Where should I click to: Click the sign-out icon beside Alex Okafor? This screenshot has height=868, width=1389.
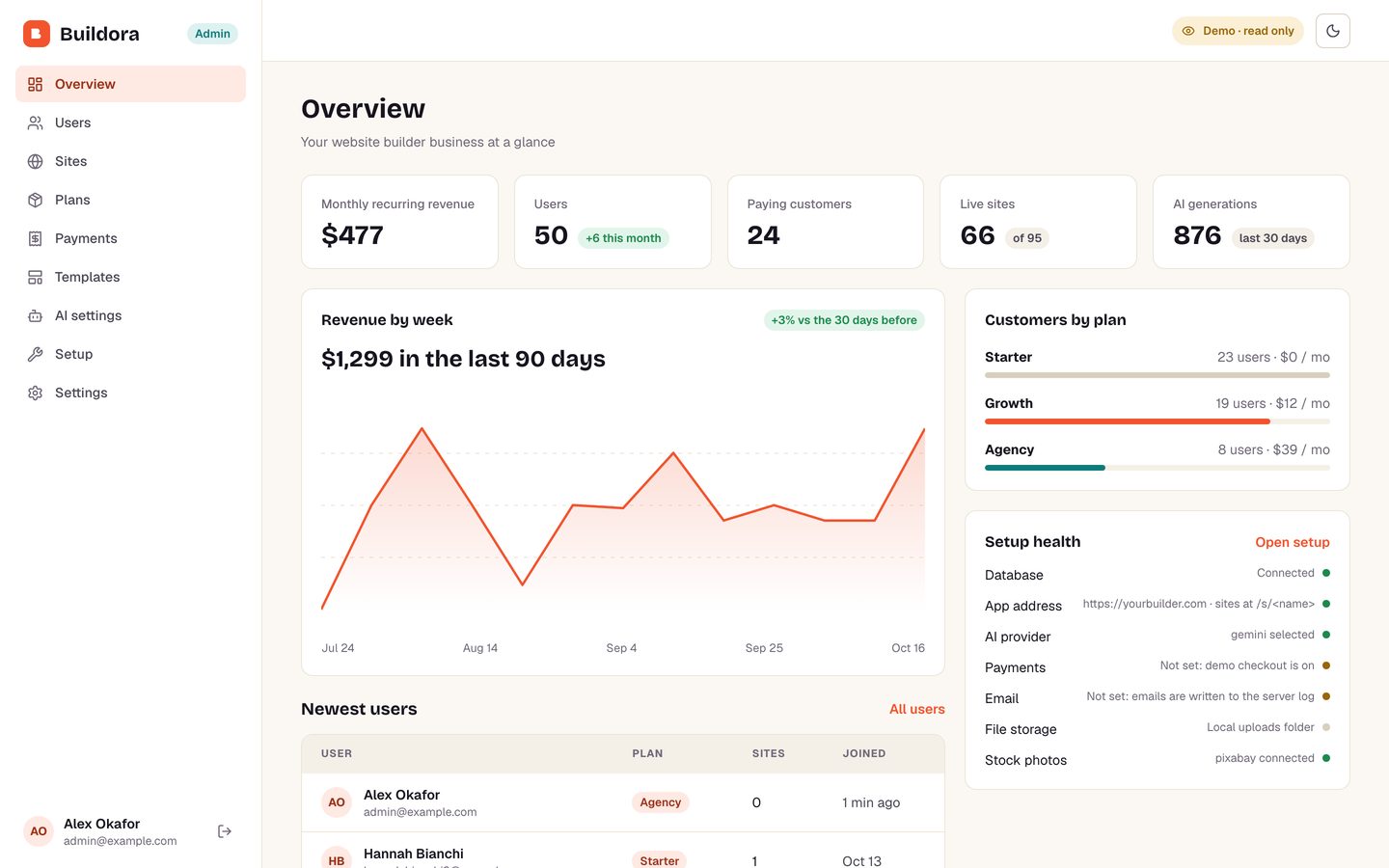(225, 831)
